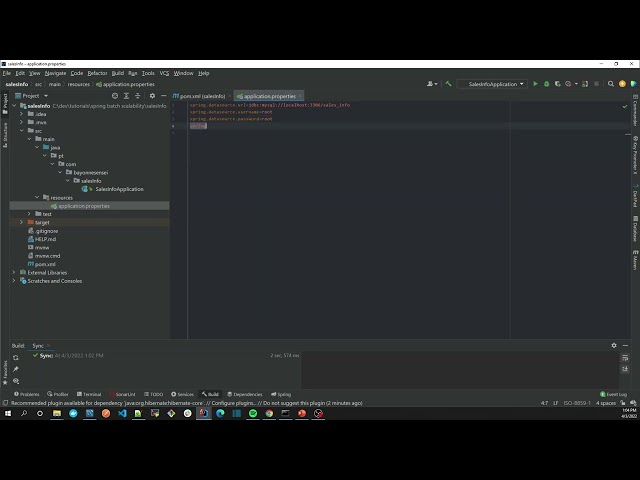Open the SalesInfoApplication run configuration dropdown
Viewport: 640px width, 480px height.
[492, 84]
